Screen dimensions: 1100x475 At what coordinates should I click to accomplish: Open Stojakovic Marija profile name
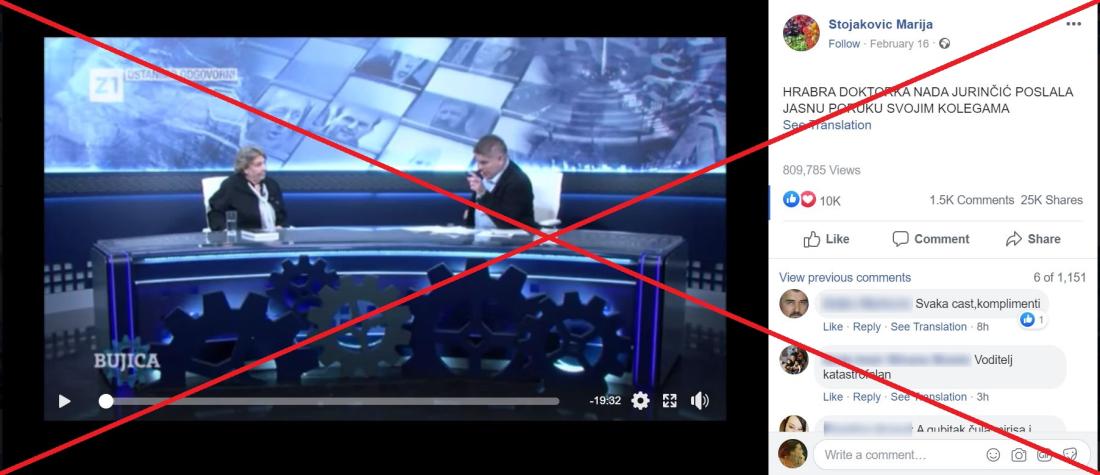[x=880, y=25]
